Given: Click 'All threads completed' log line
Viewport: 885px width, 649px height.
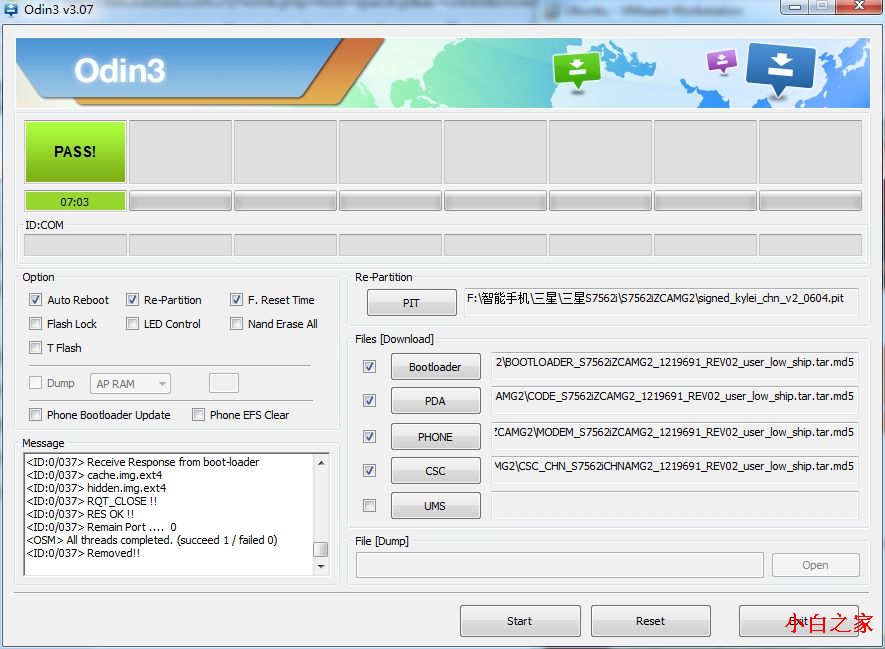Looking at the screenshot, I should click(x=152, y=540).
